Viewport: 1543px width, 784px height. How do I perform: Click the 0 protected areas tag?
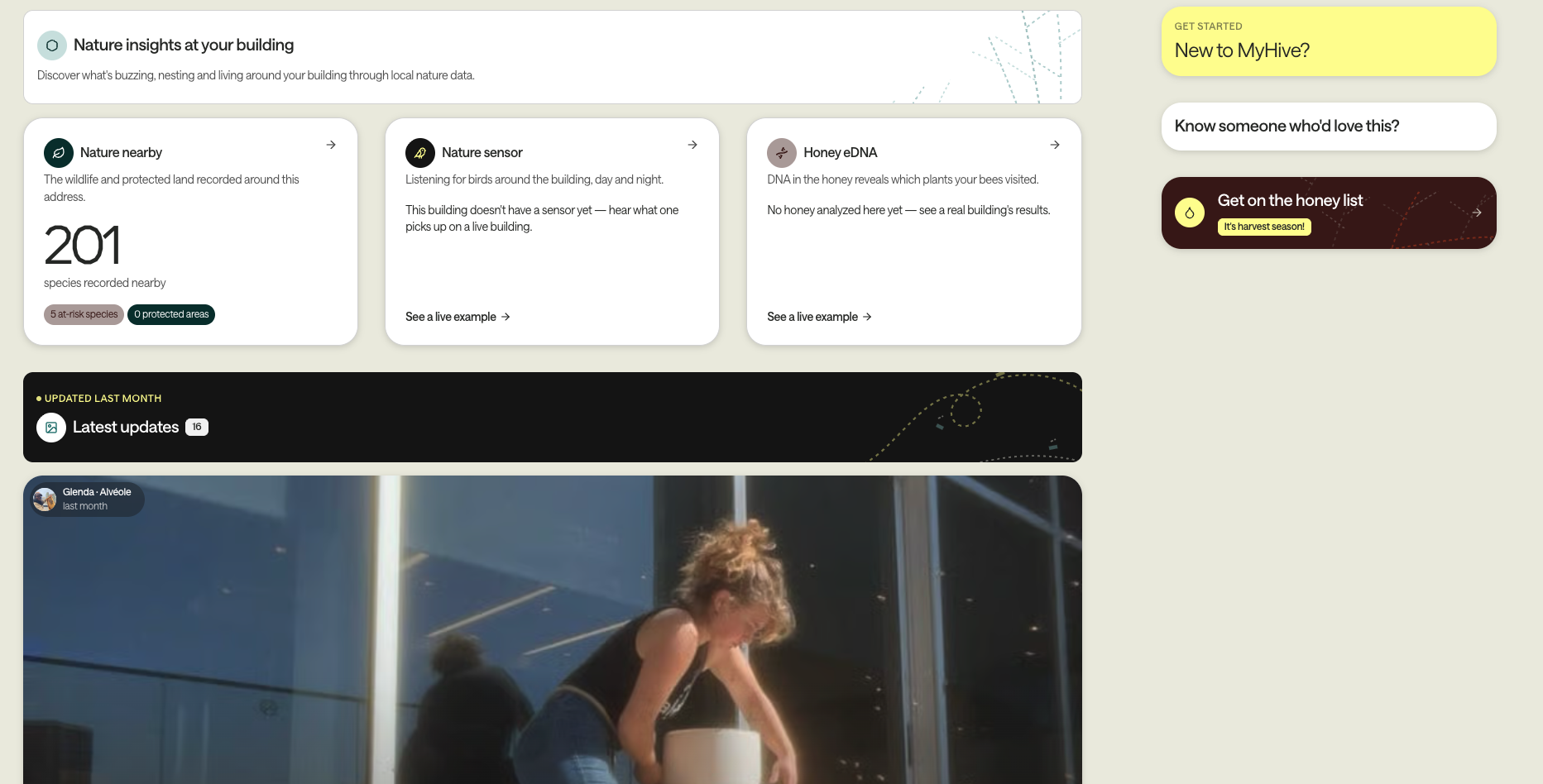coord(171,314)
